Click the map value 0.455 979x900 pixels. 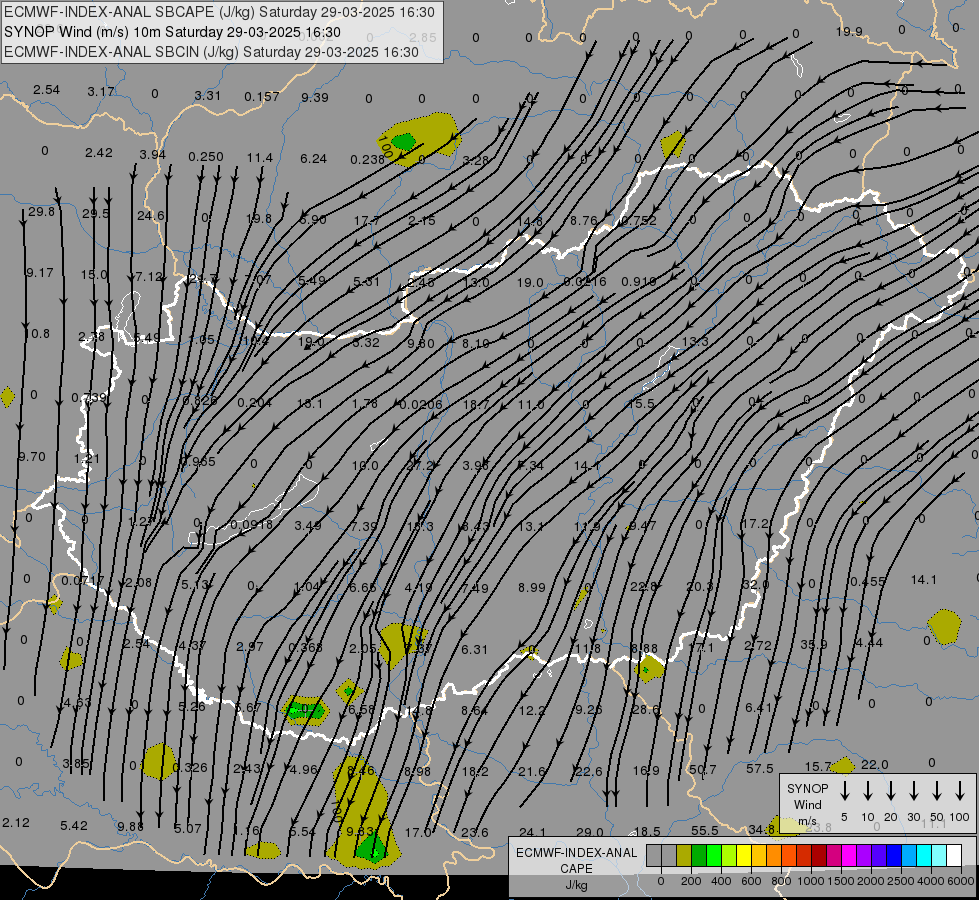click(868, 581)
